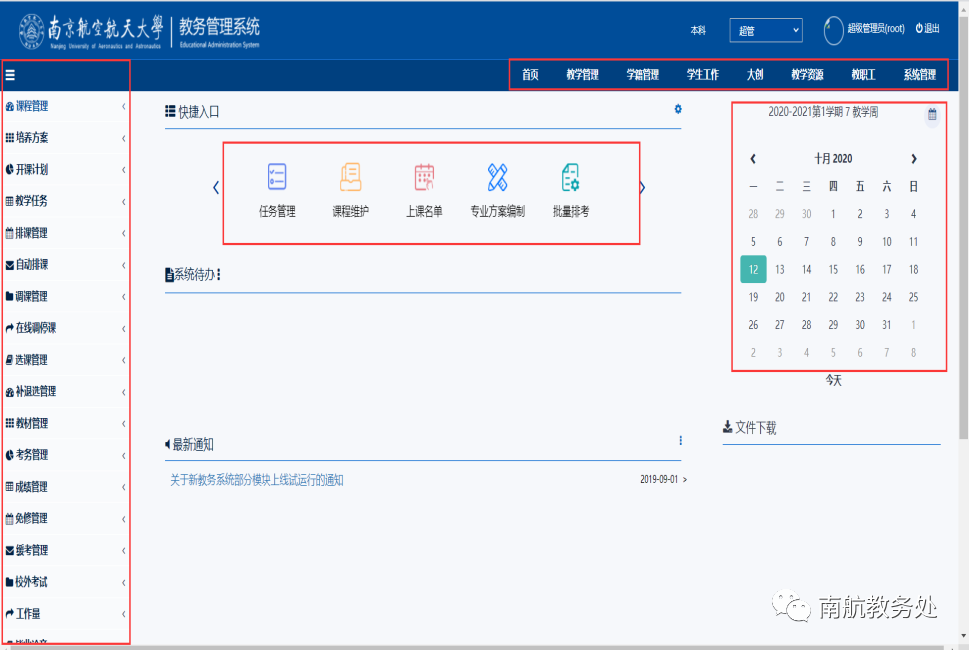The height and width of the screenshot is (650, 969).
Task: Open the 超管 role dropdown
Action: click(765, 31)
